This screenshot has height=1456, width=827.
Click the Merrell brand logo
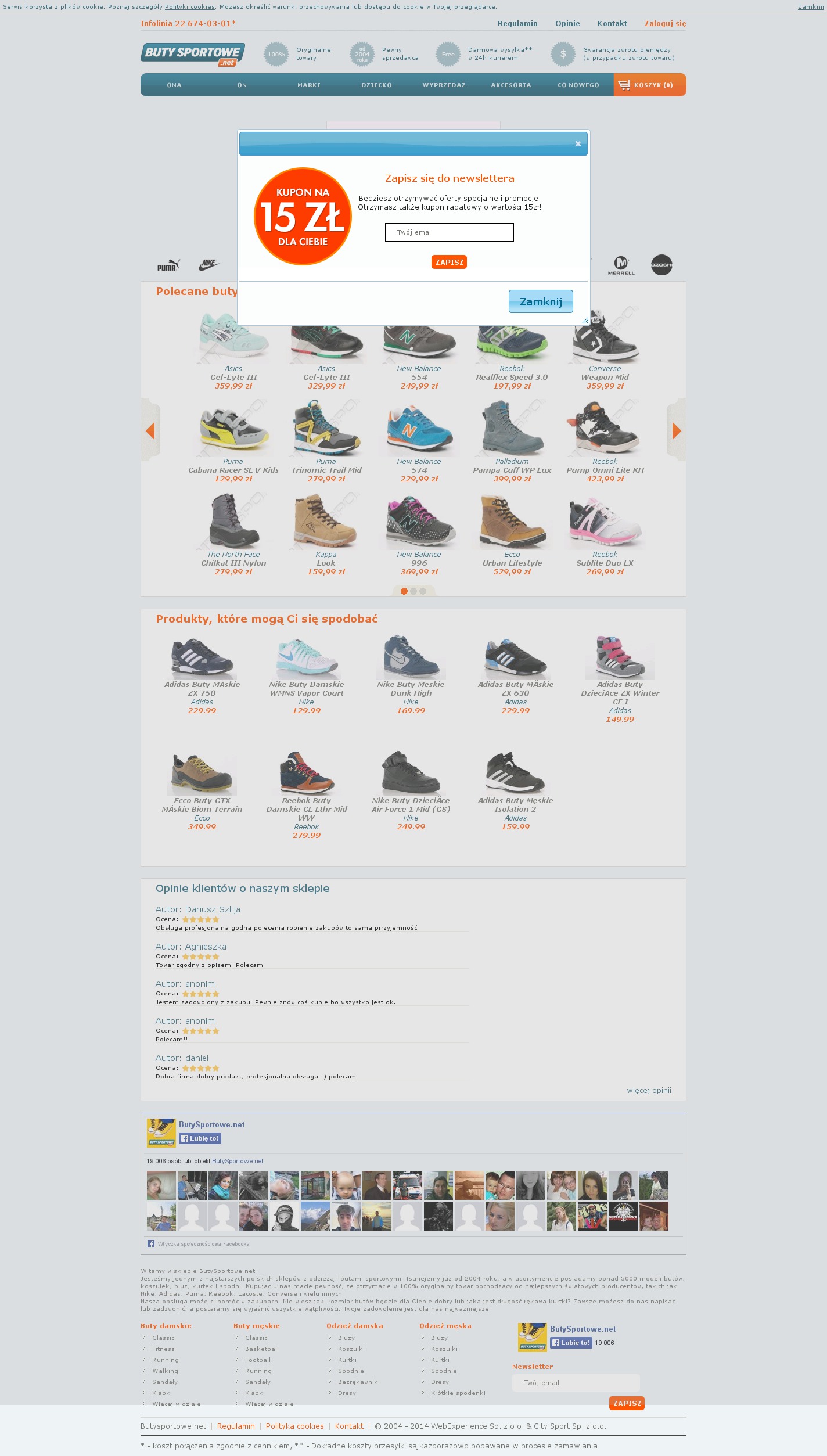coord(621,265)
